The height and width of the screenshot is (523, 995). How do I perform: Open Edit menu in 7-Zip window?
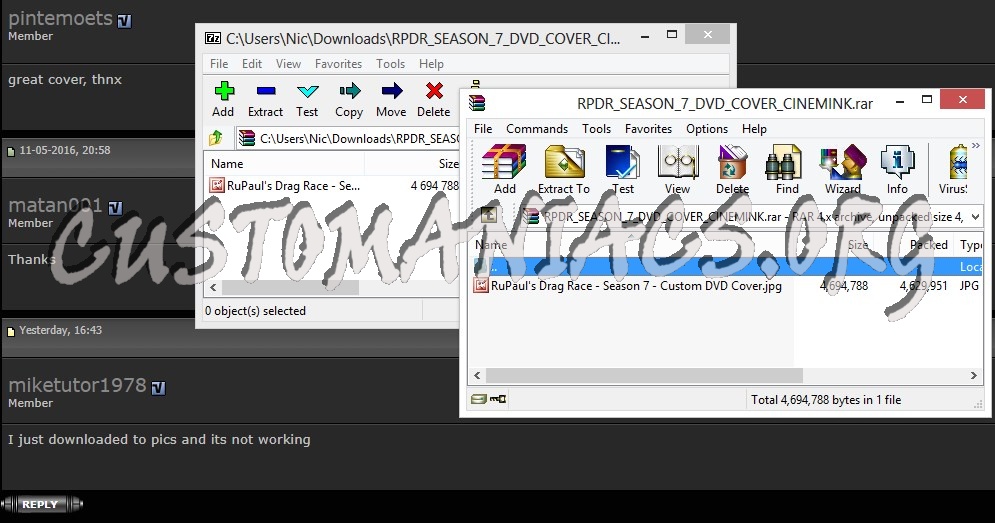point(252,64)
